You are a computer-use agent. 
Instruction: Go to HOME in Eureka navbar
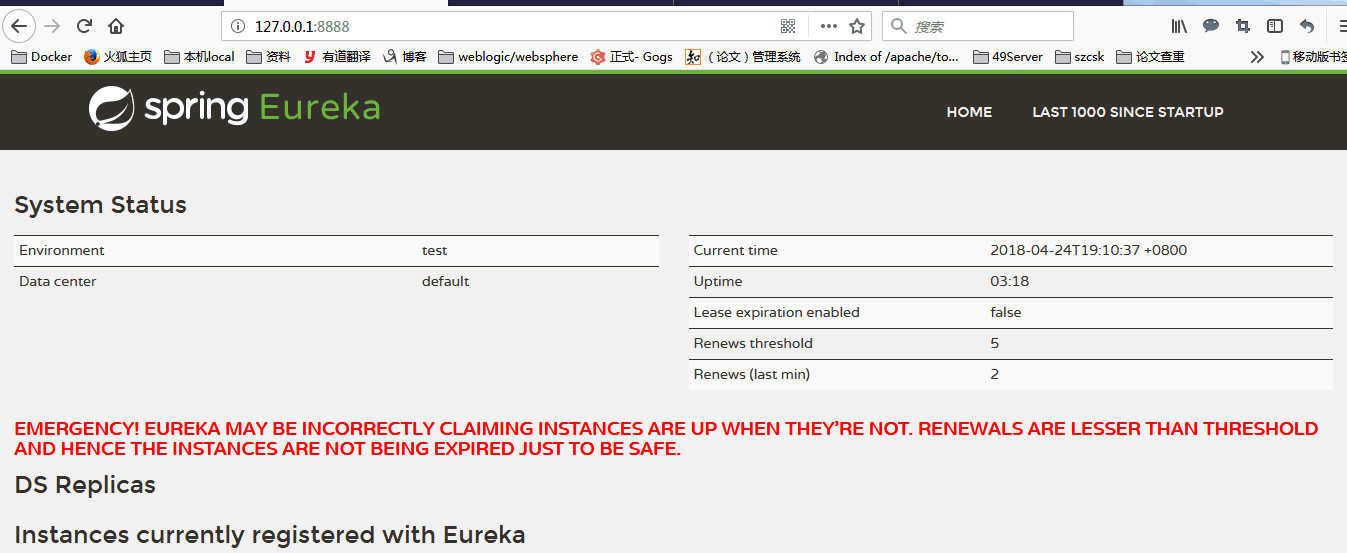[969, 112]
